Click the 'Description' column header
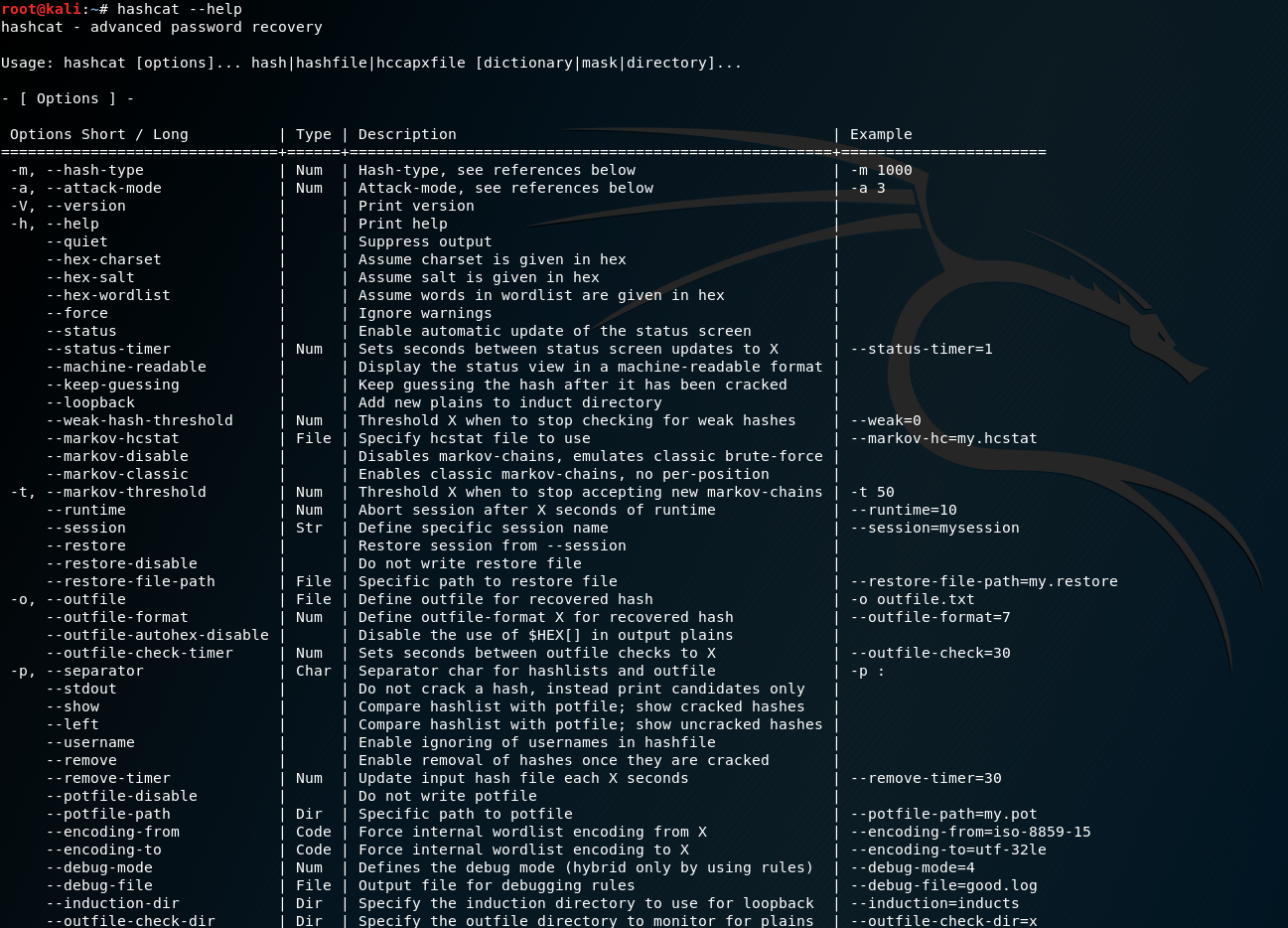 407,134
